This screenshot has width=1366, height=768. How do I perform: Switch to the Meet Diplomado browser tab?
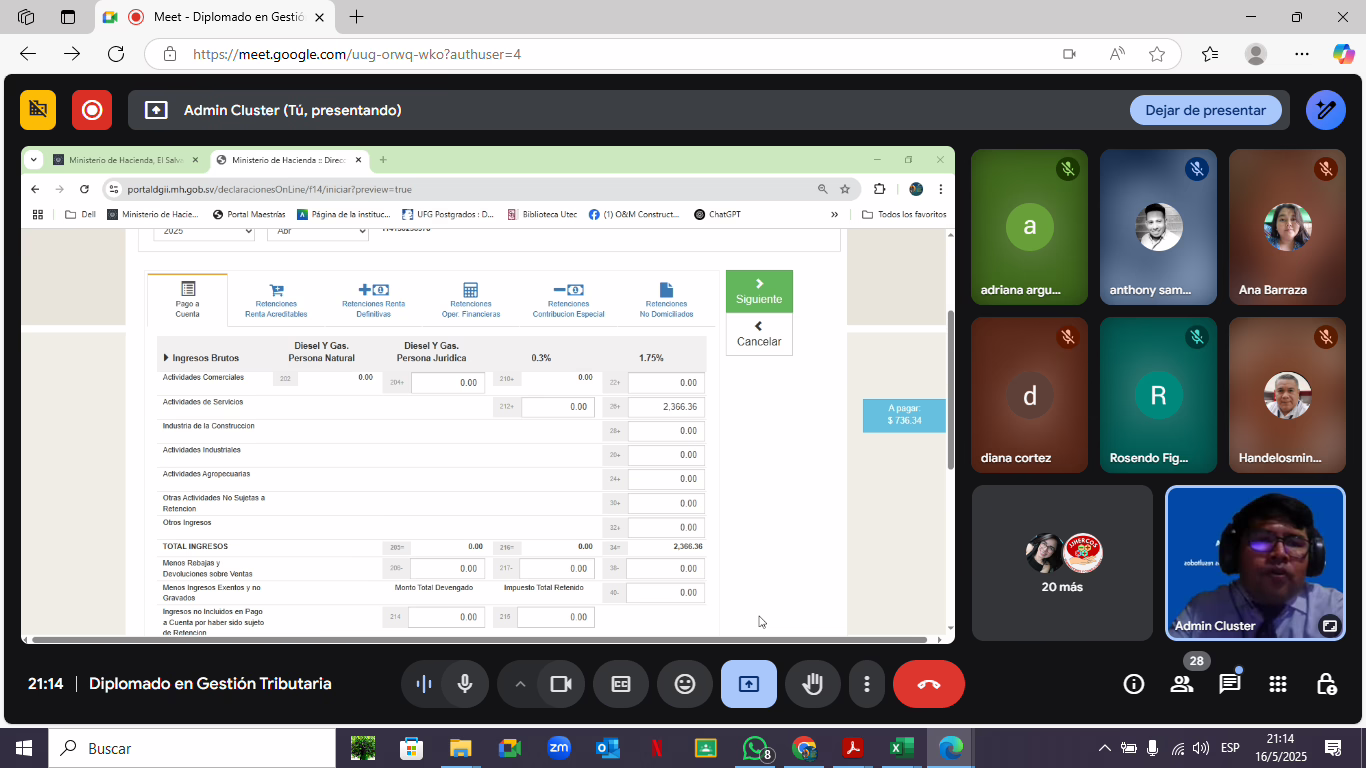(x=215, y=17)
